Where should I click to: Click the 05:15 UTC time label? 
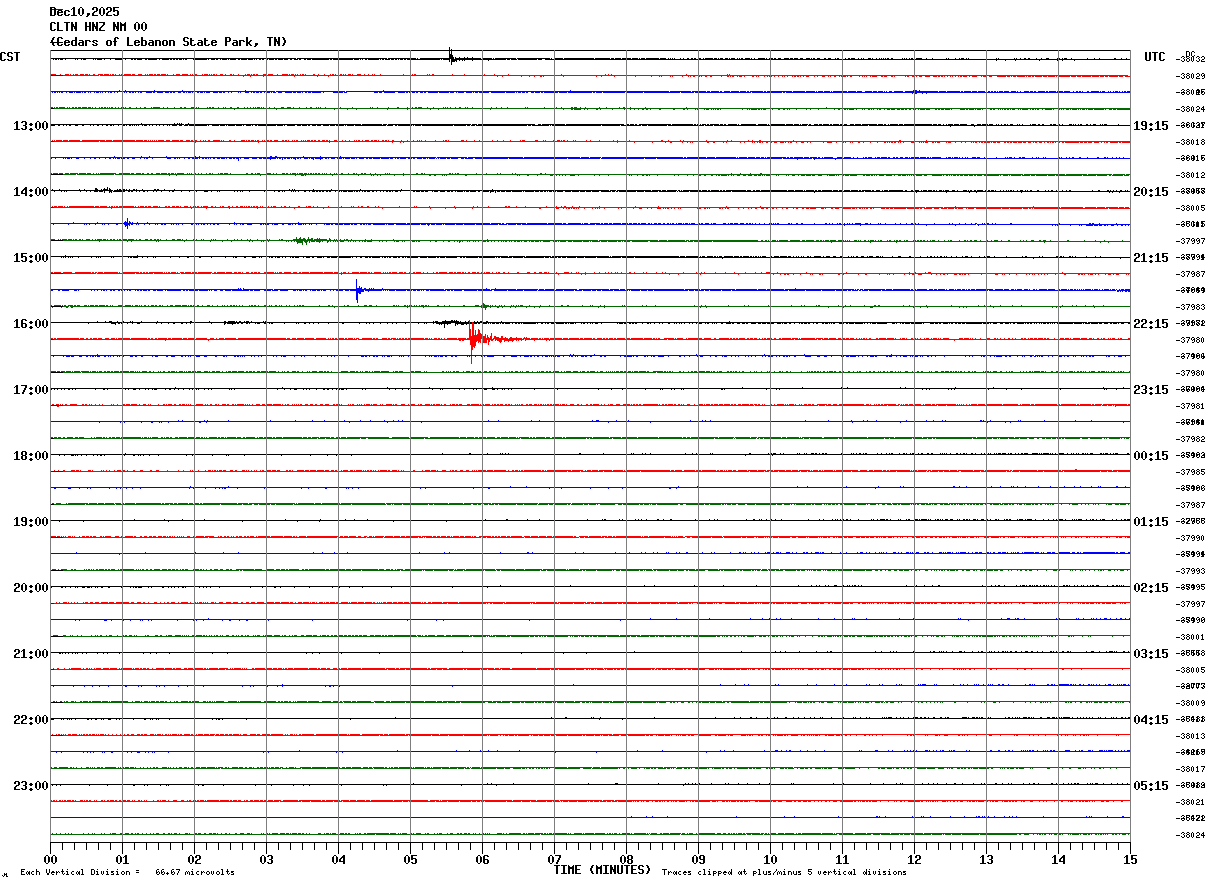tap(1151, 786)
